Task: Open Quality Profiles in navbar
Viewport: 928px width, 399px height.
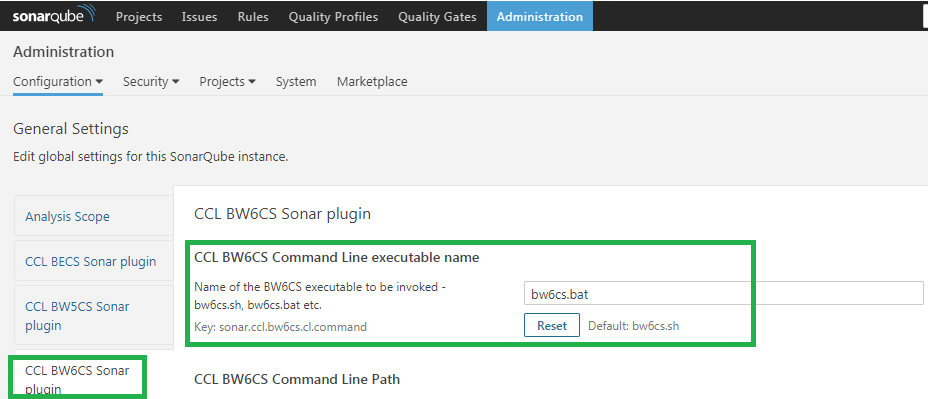Action: point(333,17)
